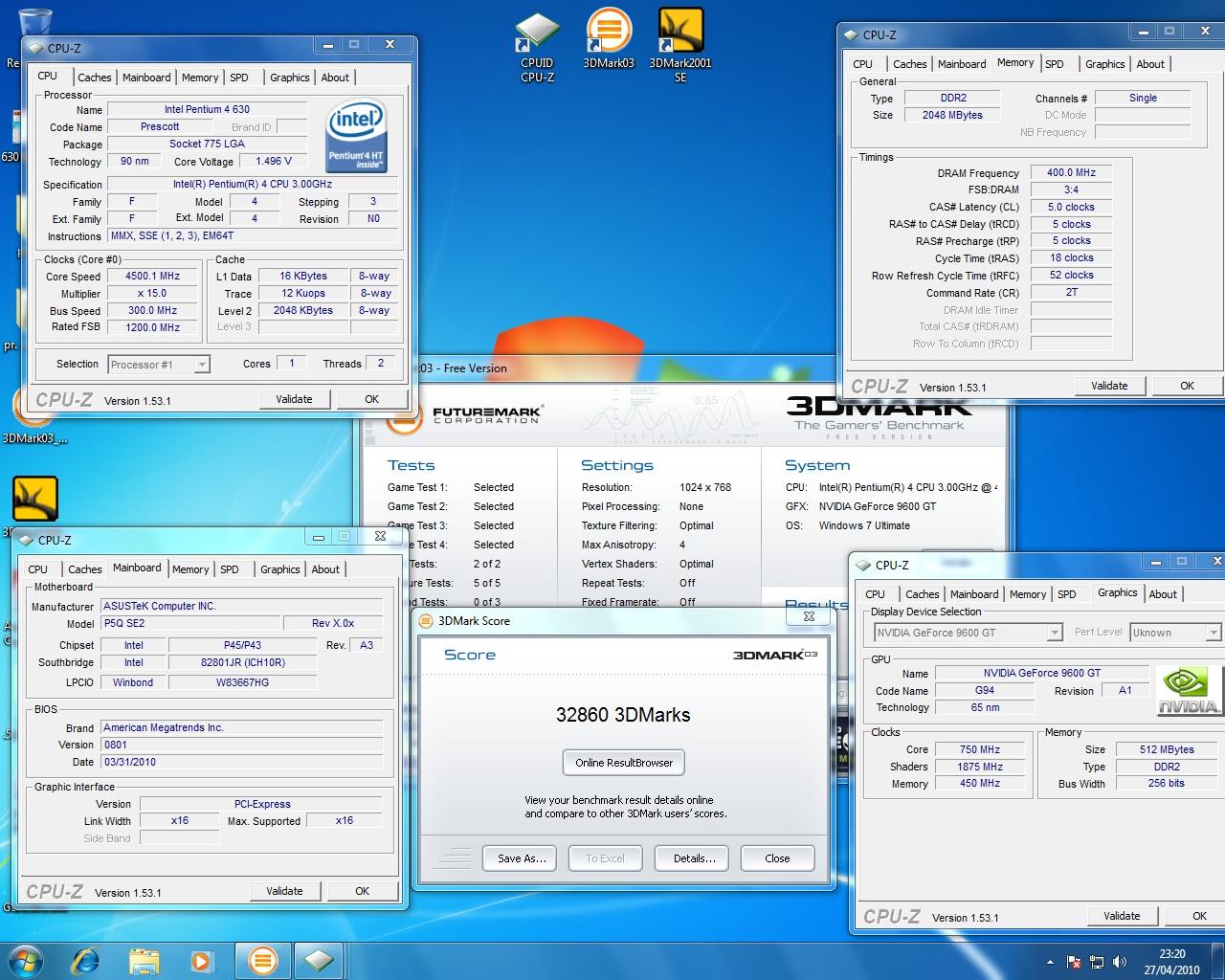Open the Processor #1 selection dropdown

(x=159, y=365)
